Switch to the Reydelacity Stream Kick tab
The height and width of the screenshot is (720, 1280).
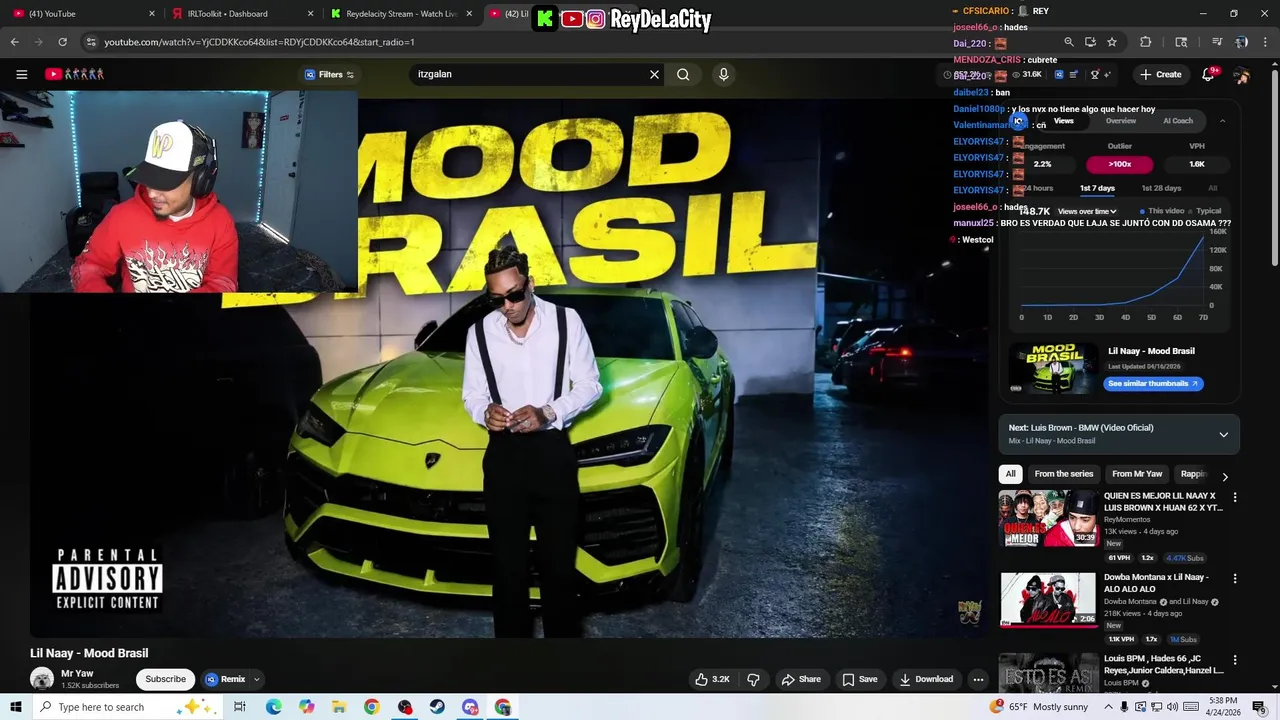[x=400, y=14]
